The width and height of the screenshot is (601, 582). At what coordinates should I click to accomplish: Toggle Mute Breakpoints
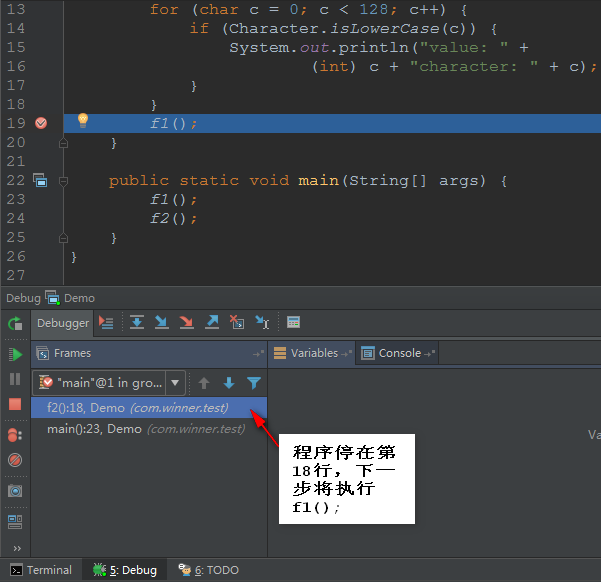[15, 460]
